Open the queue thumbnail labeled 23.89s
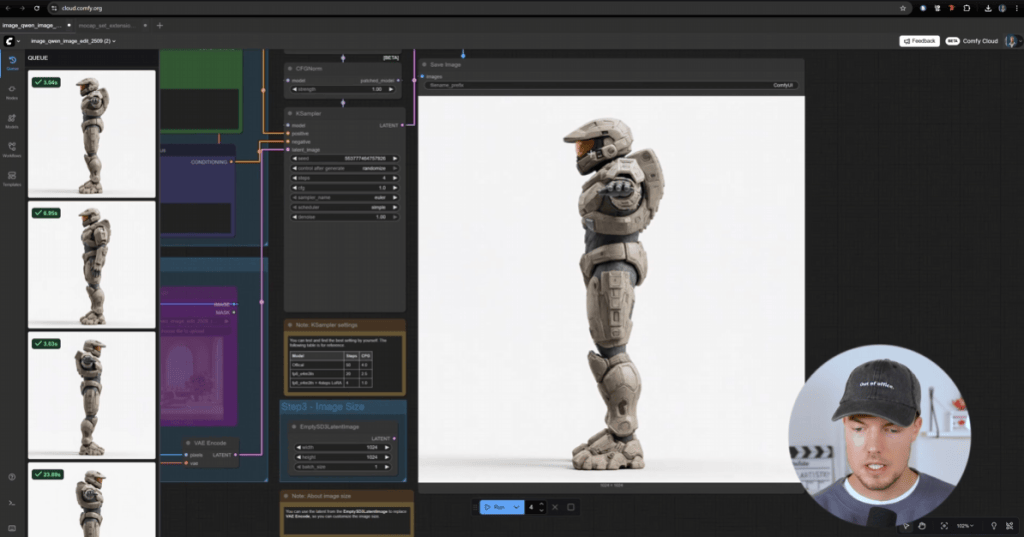Screen dimensions: 1024x537 point(92,500)
